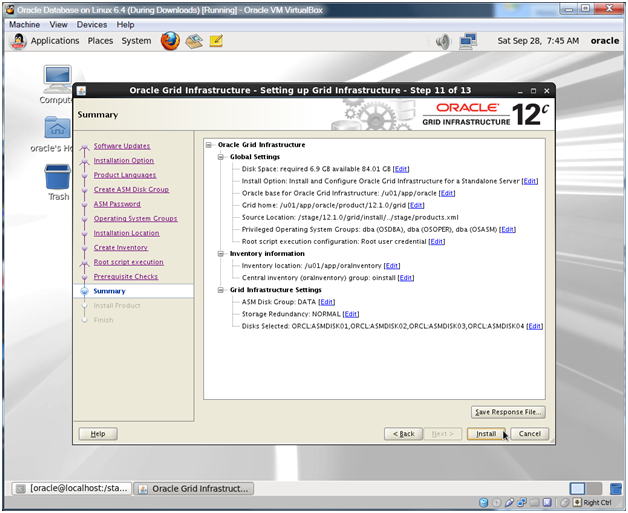The width and height of the screenshot is (628, 513).
Task: Click Install to begin installation
Action: (x=486, y=434)
